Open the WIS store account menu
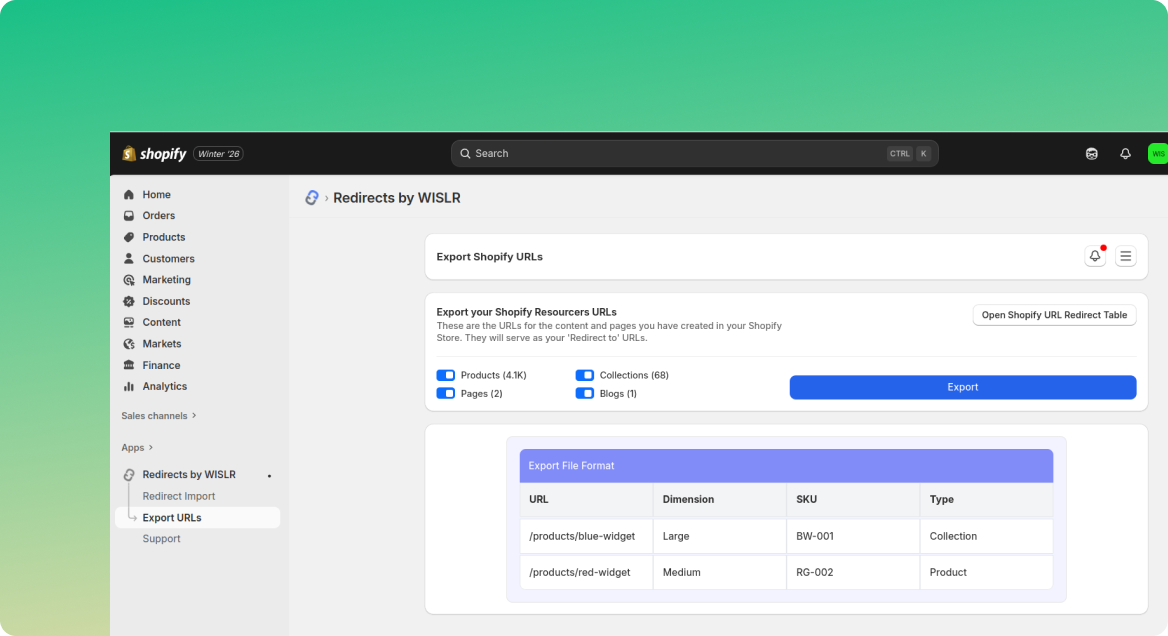This screenshot has width=1168, height=636. (x=1157, y=153)
